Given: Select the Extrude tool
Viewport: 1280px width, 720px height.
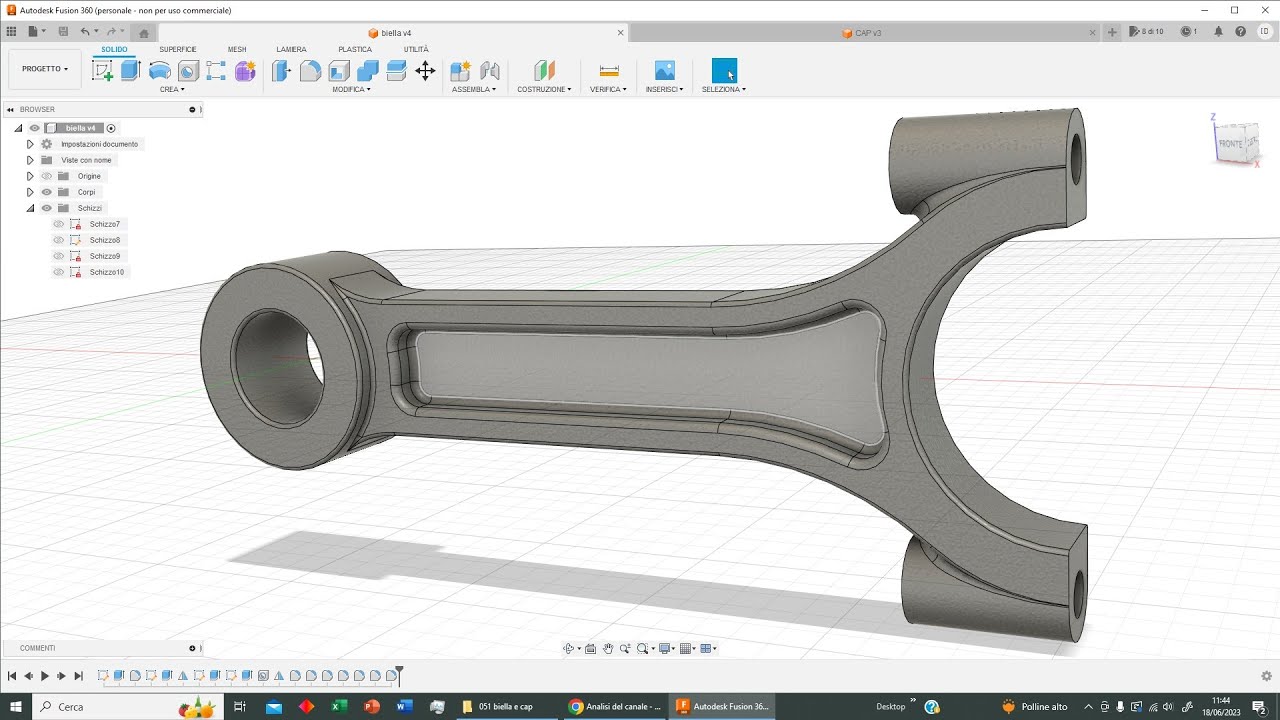Looking at the screenshot, I should click(x=130, y=71).
